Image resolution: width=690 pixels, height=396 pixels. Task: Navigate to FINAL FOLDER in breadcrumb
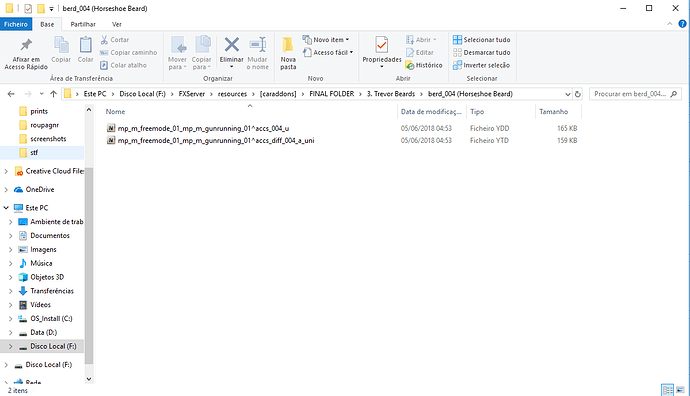pos(331,94)
